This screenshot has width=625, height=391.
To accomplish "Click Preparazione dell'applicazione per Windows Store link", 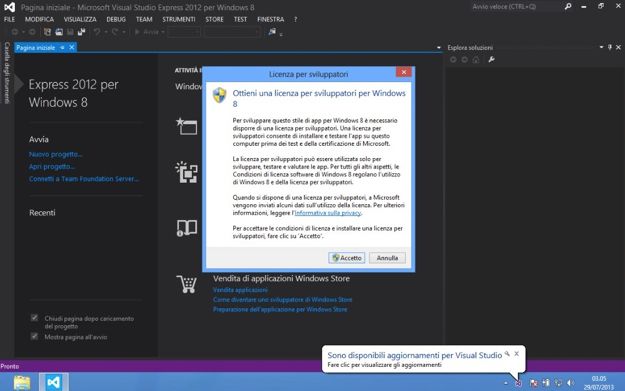I will pos(280,309).
